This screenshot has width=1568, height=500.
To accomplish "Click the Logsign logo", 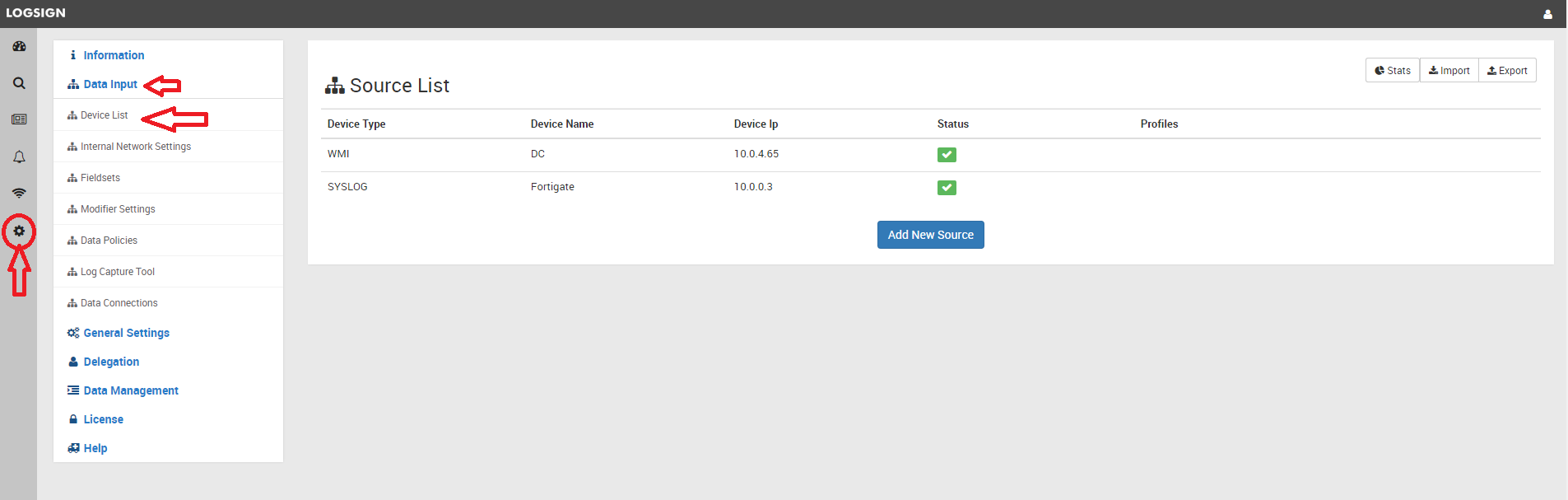I will (x=35, y=13).
